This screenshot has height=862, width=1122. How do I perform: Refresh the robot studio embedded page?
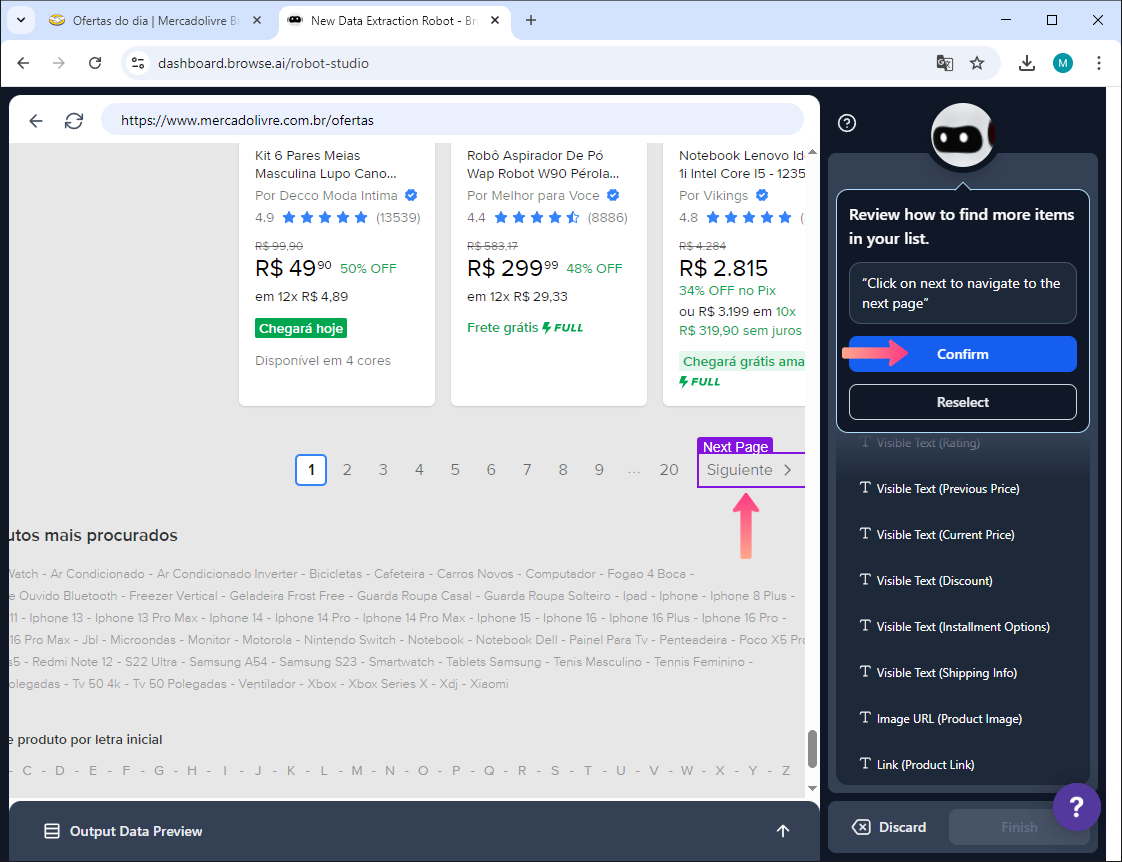(x=74, y=121)
